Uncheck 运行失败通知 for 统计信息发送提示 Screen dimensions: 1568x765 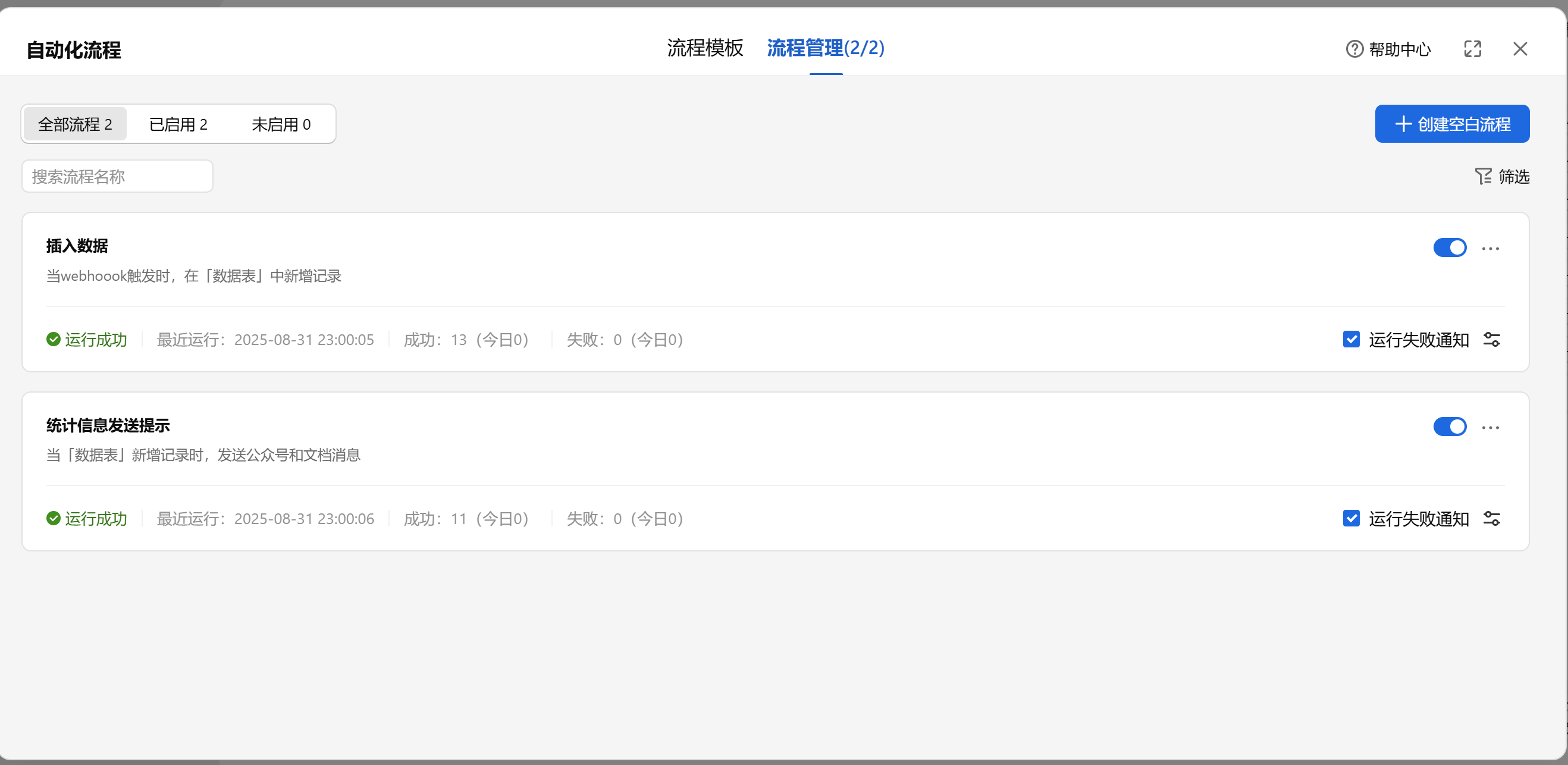click(x=1351, y=519)
